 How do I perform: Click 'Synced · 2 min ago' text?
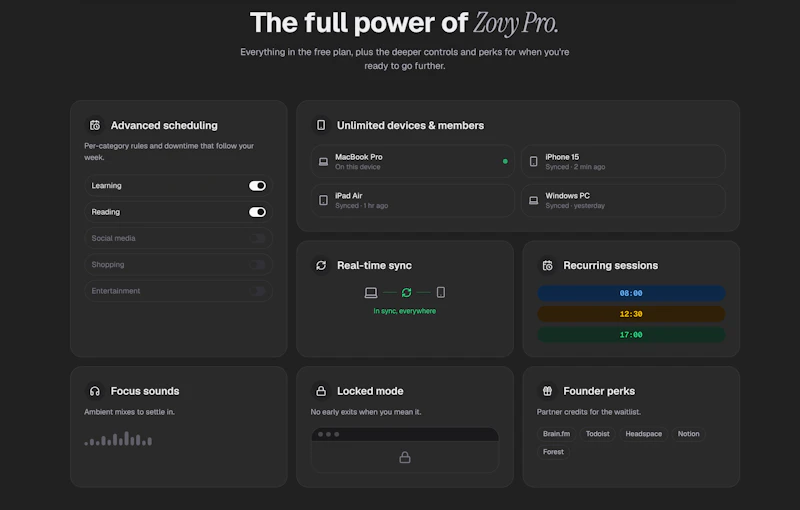pos(575,167)
